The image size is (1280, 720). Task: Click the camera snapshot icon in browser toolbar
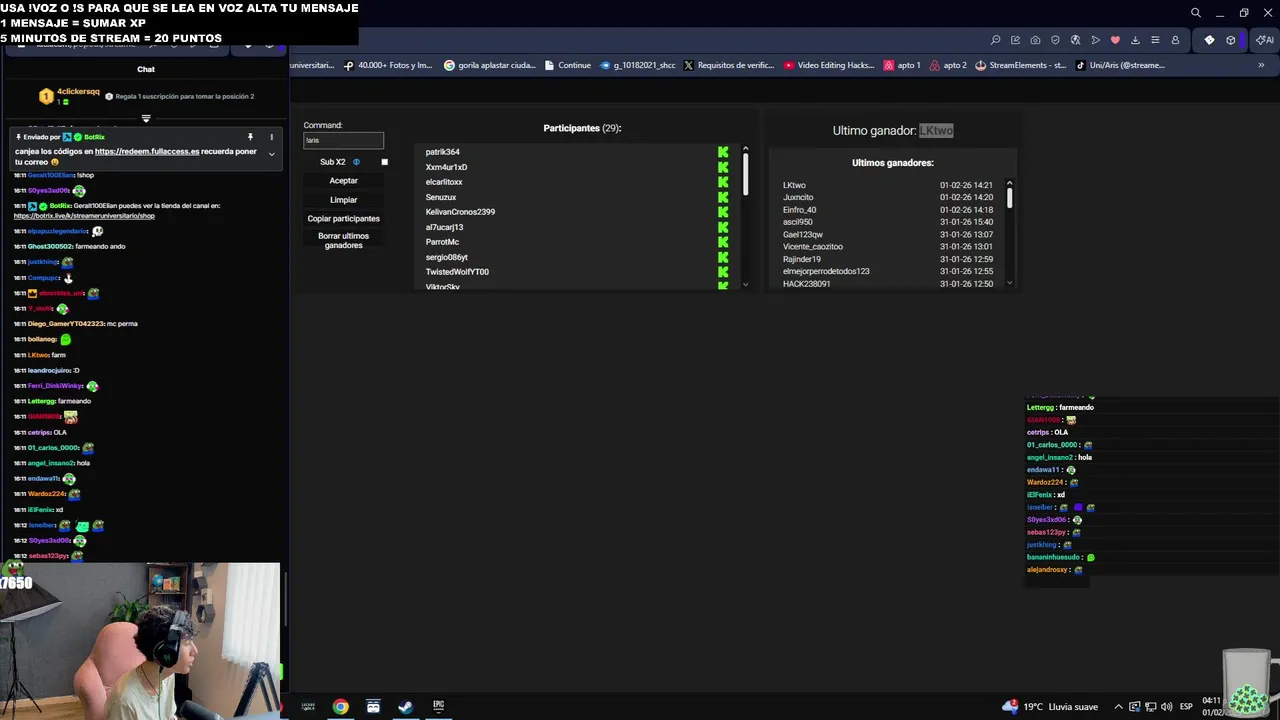point(1035,40)
